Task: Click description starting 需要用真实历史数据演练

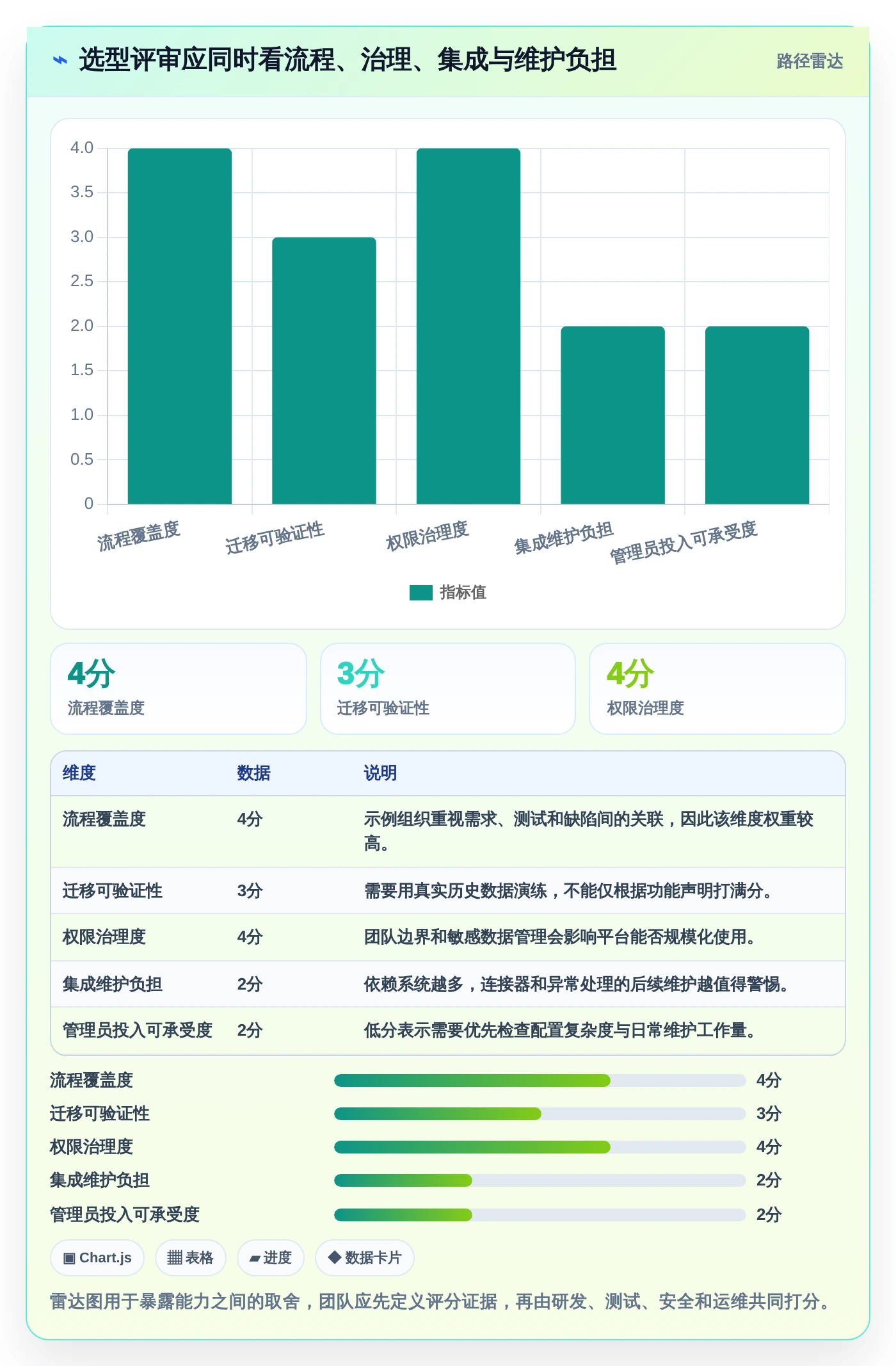Action: (568, 891)
